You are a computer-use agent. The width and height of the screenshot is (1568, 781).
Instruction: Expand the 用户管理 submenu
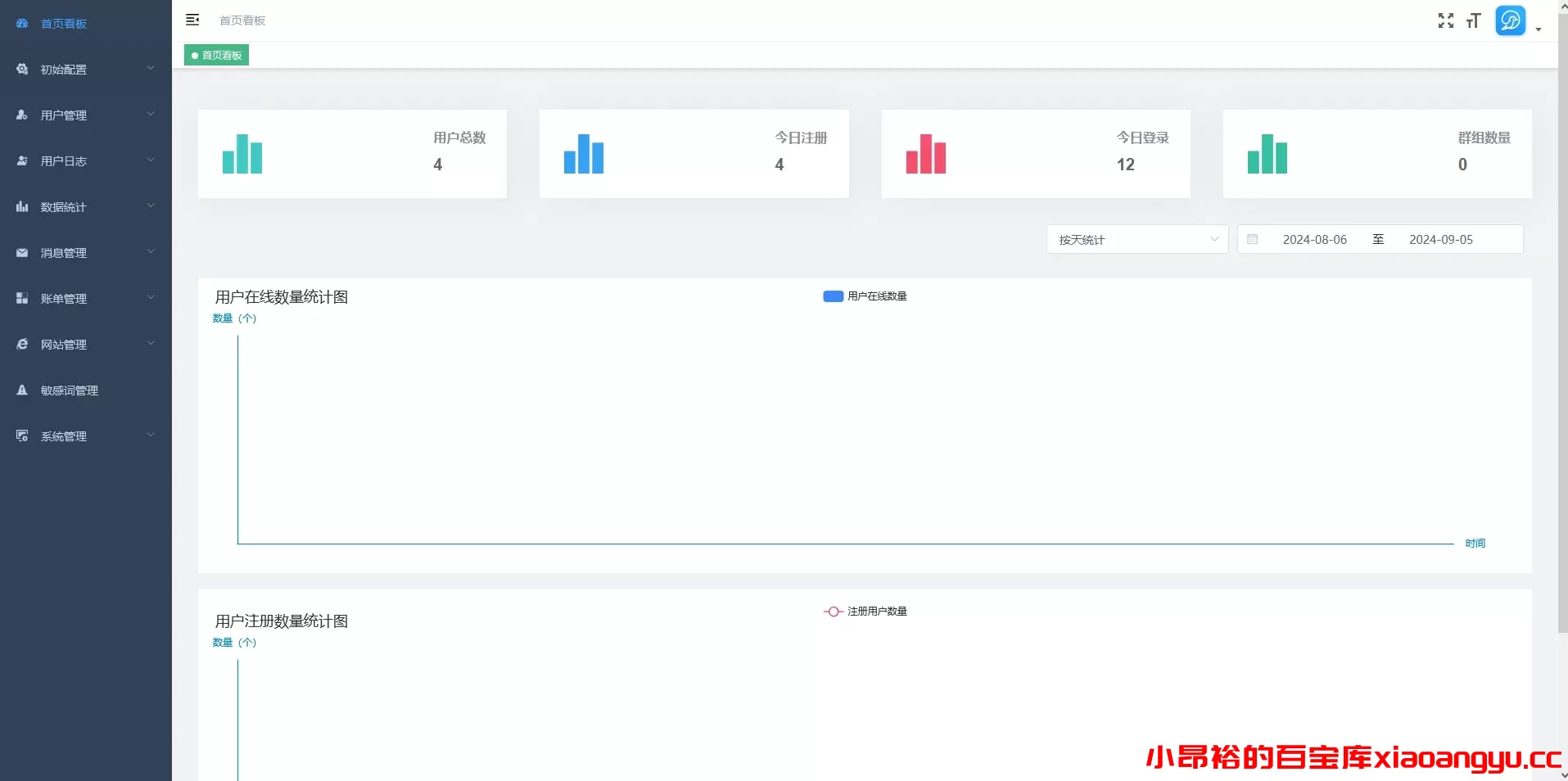(x=151, y=115)
